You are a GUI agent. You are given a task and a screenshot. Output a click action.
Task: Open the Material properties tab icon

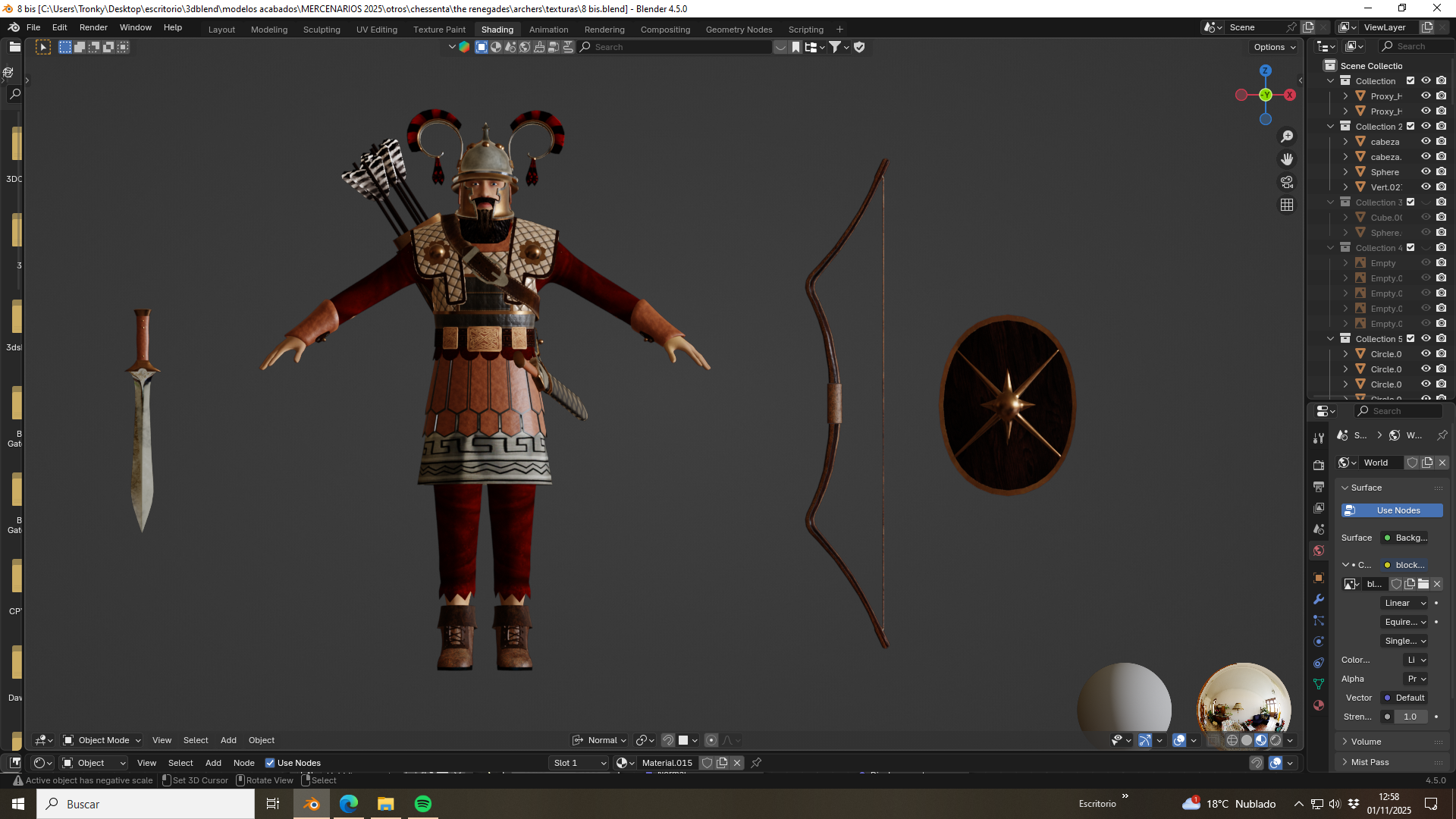1319,705
